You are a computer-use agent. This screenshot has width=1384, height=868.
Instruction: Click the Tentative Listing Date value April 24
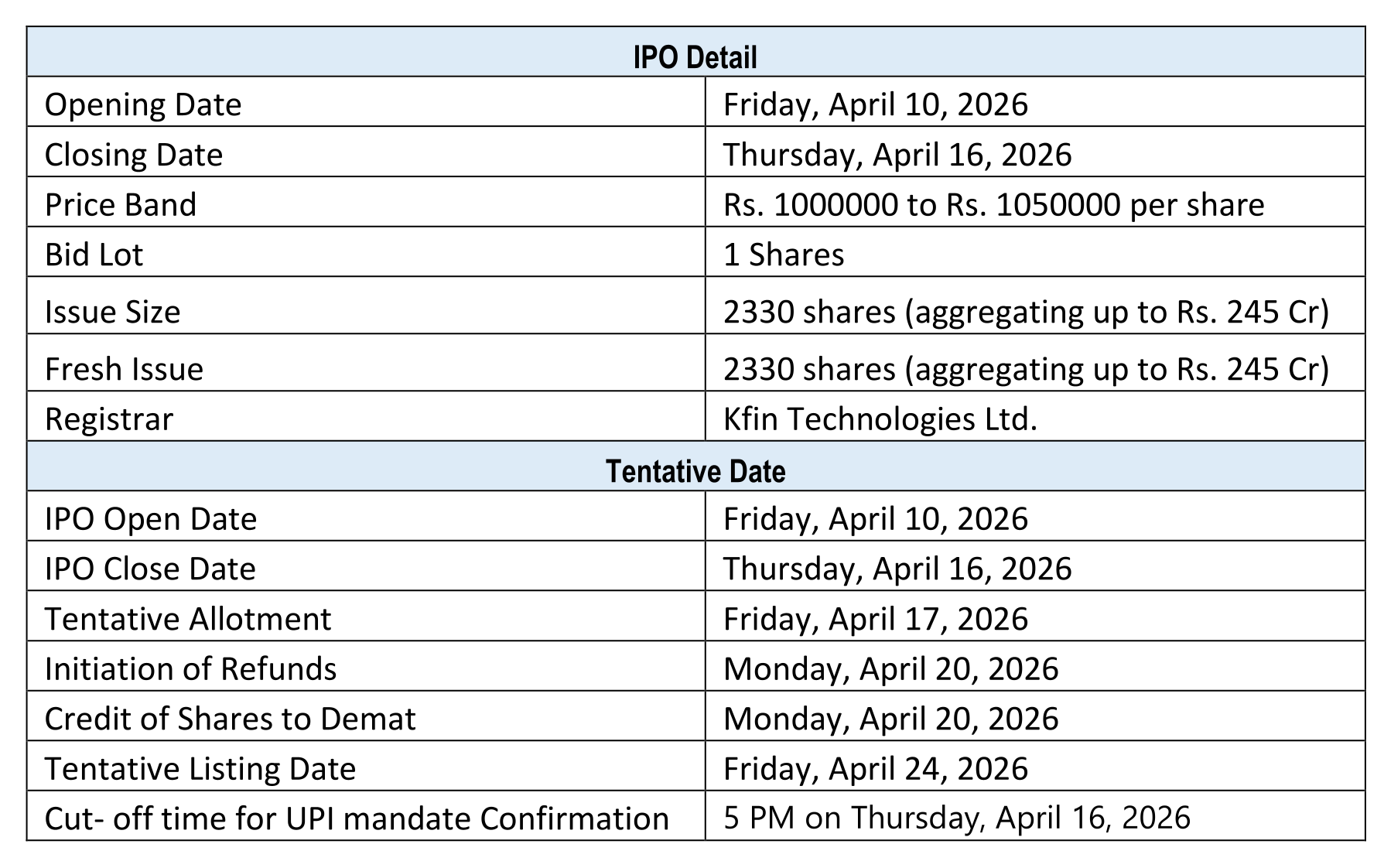click(875, 768)
